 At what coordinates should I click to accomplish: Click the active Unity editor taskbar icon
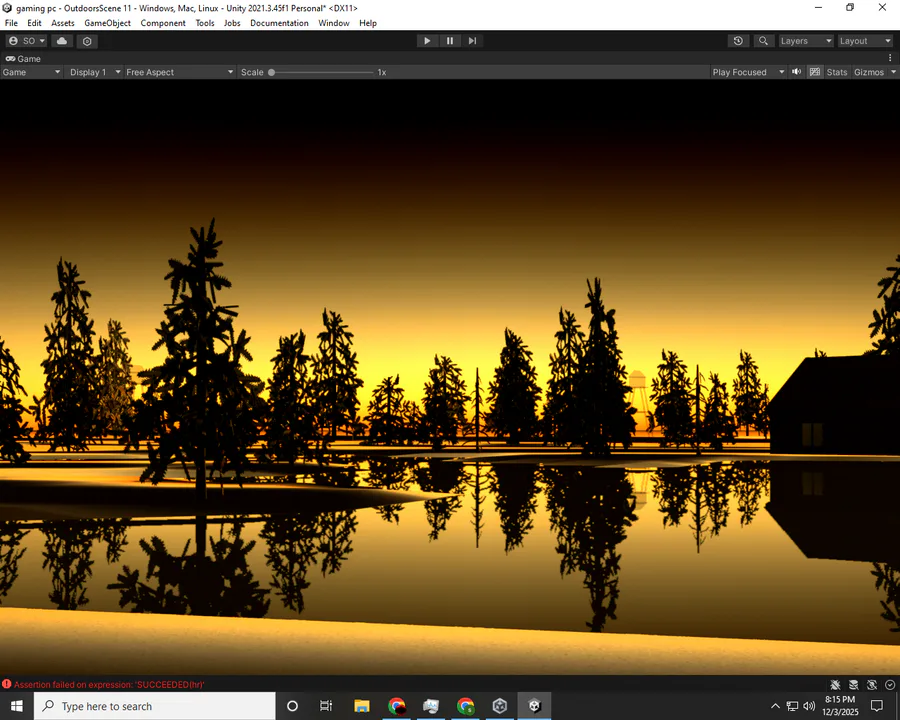(x=534, y=706)
